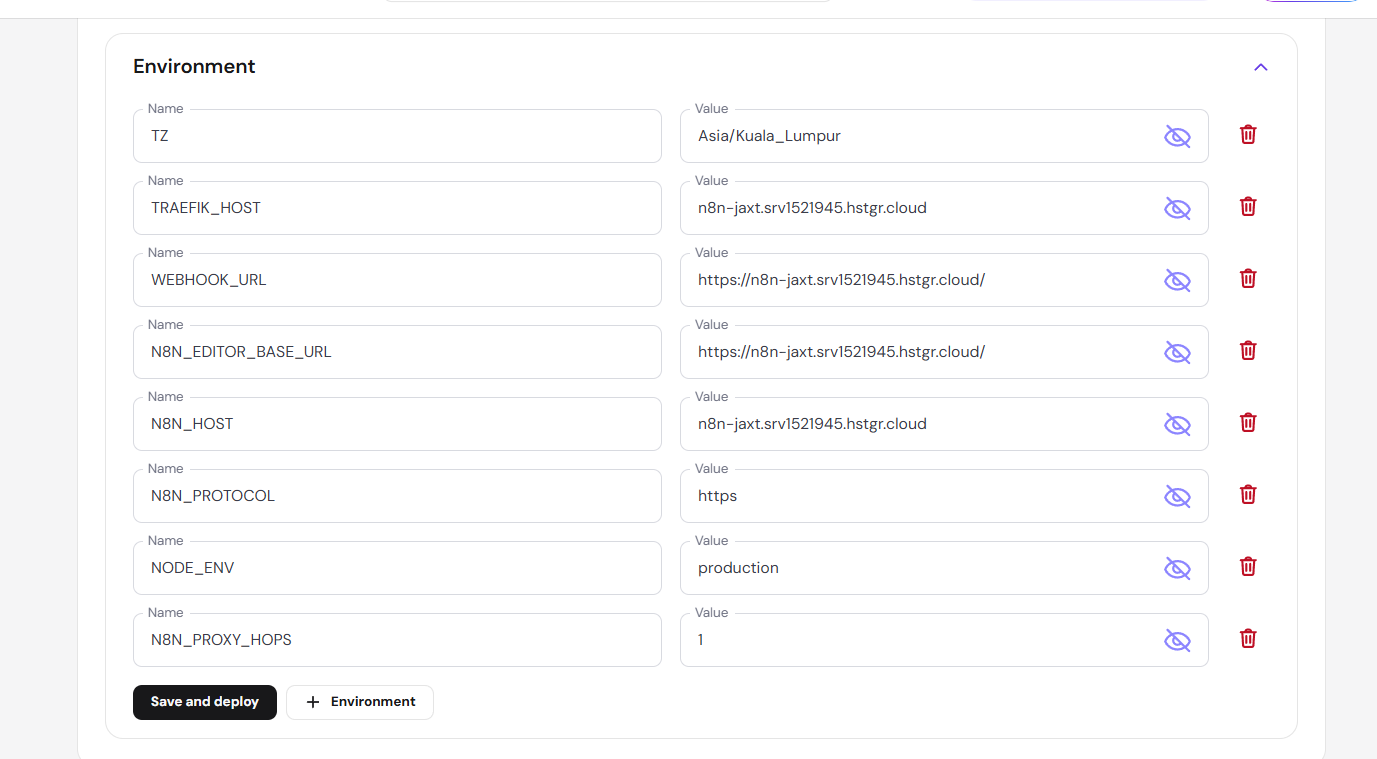Viewport: 1377px width, 759px height.
Task: Click the NODE_ENV name field
Action: coord(397,568)
